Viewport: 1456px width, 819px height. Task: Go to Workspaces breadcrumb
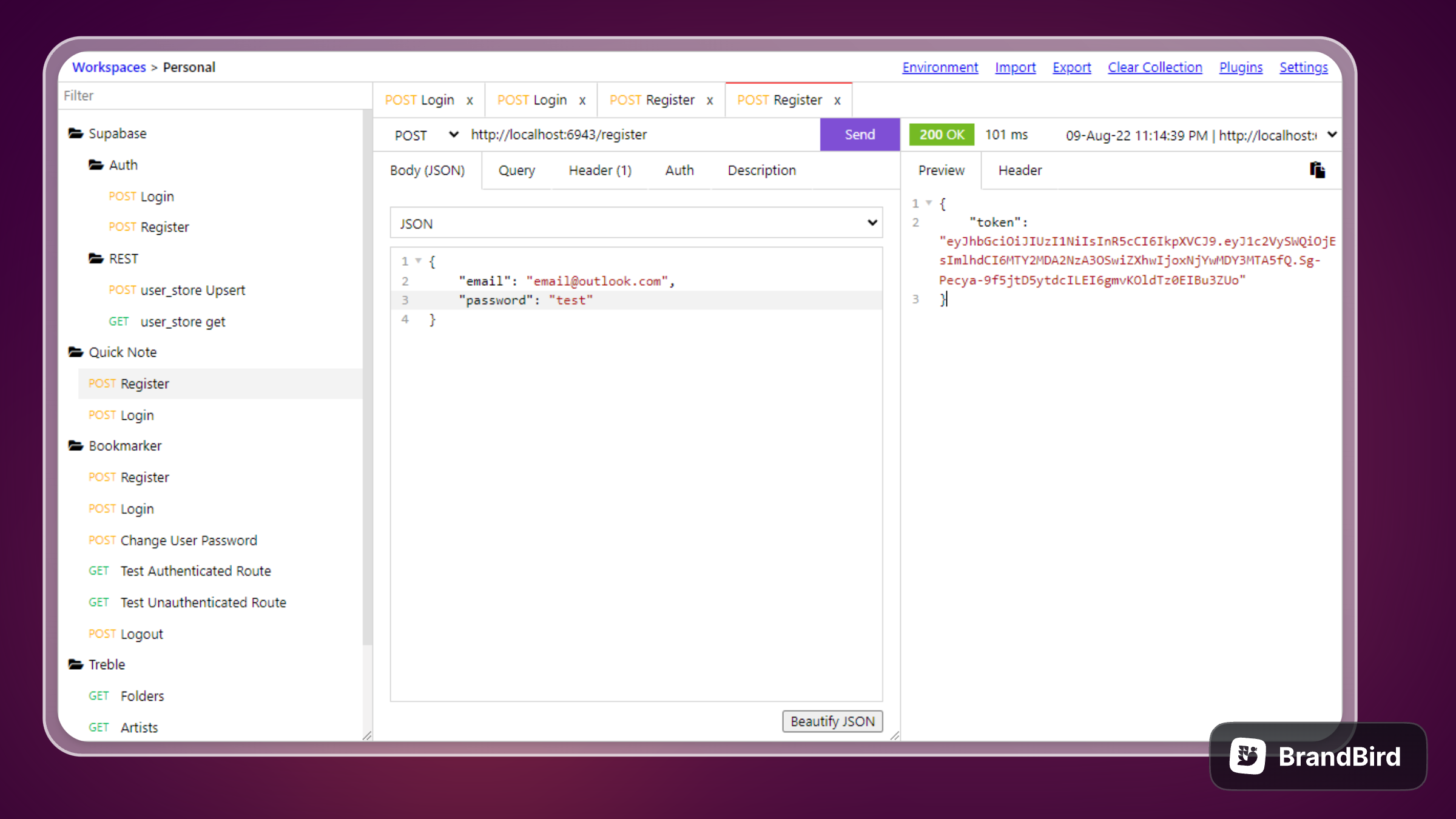coord(109,67)
